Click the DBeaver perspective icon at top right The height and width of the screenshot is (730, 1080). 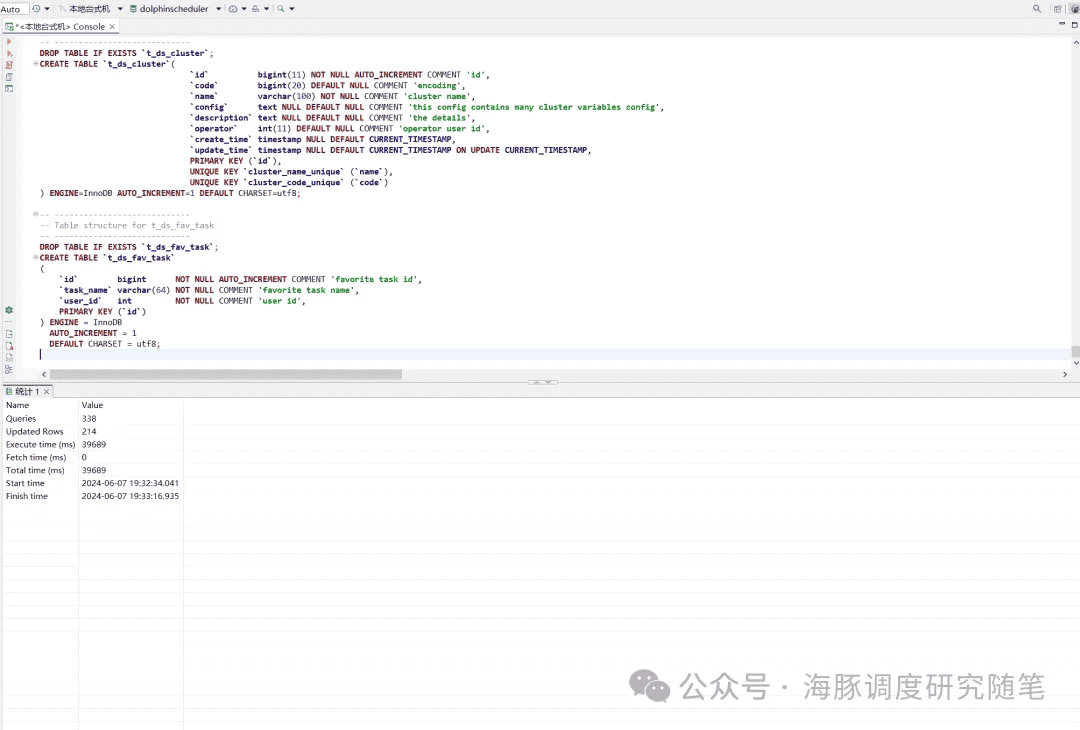pyautogui.click(x=1072, y=9)
